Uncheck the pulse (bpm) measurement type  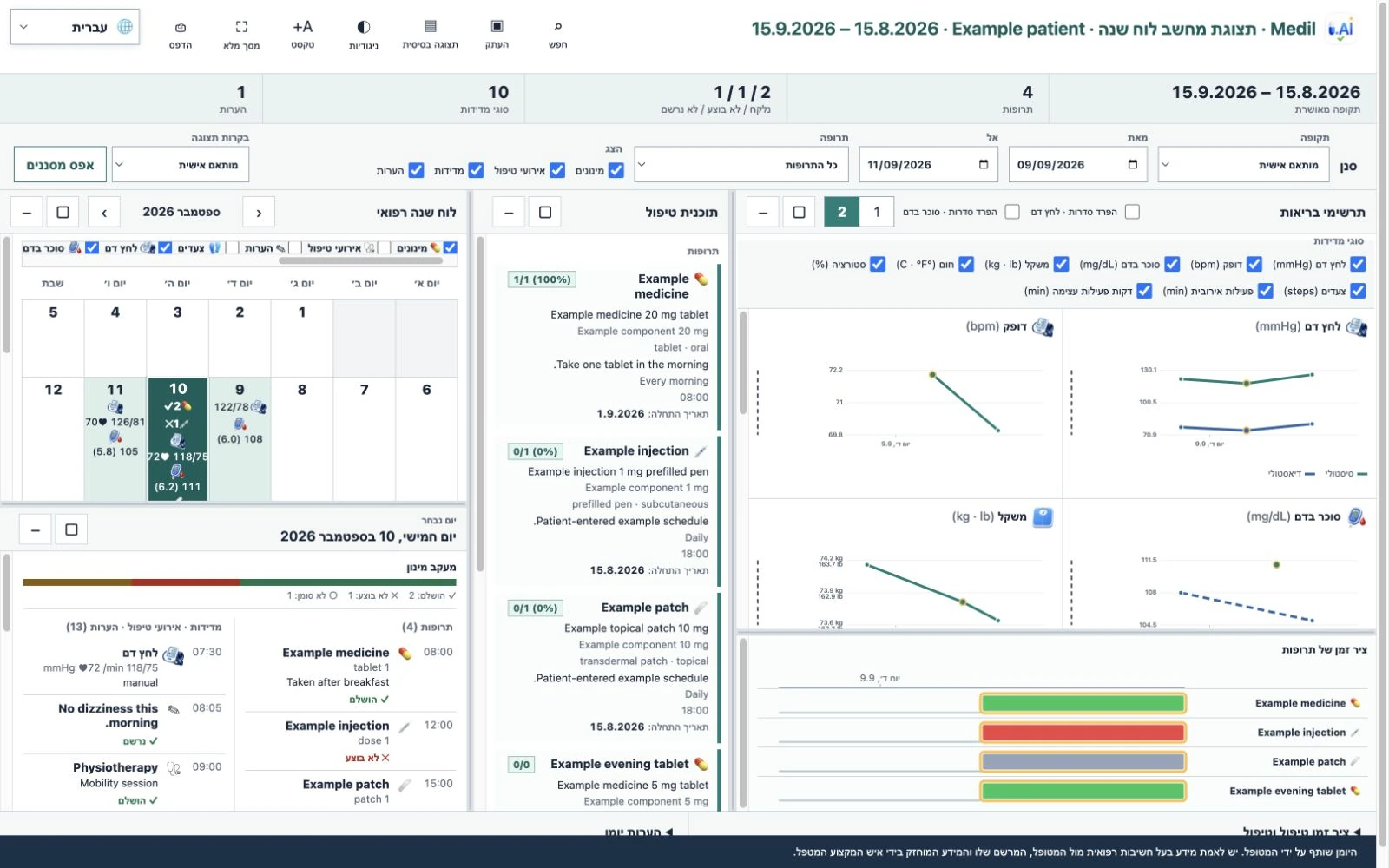pyautogui.click(x=1254, y=264)
